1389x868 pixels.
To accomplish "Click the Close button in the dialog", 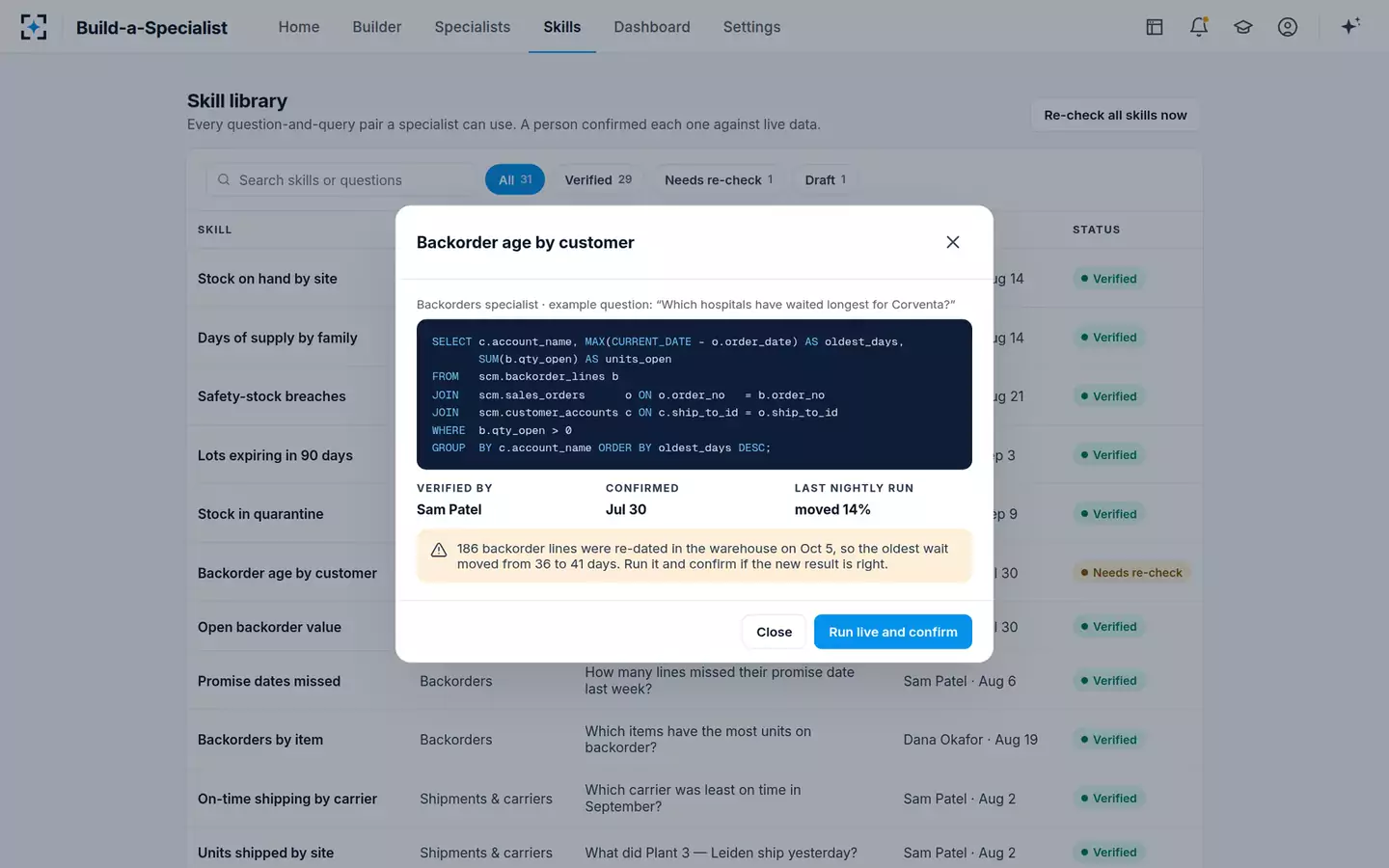I will tap(774, 632).
